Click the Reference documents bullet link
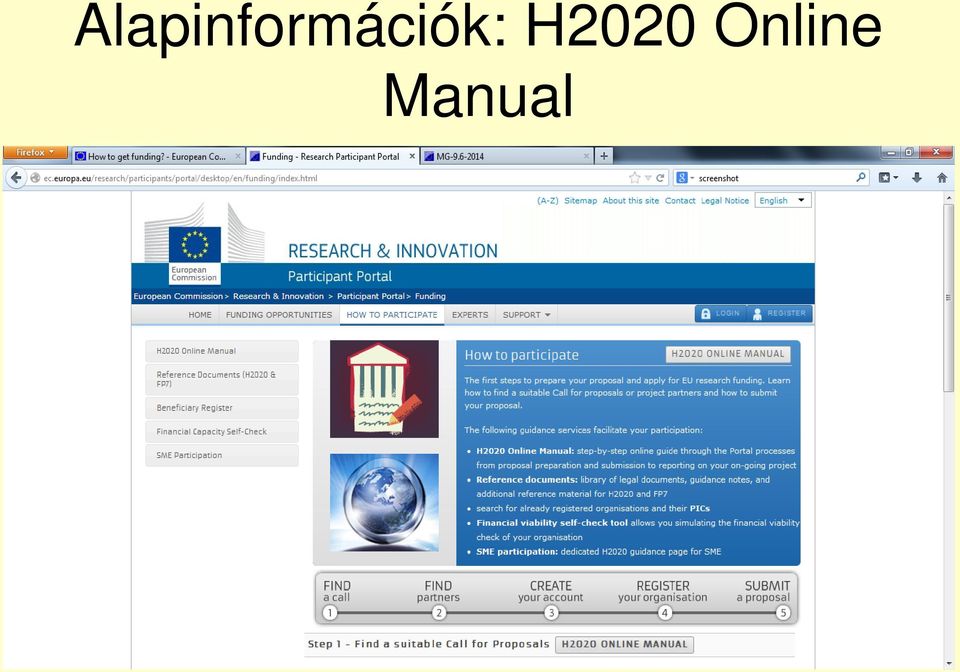 (x=527, y=480)
